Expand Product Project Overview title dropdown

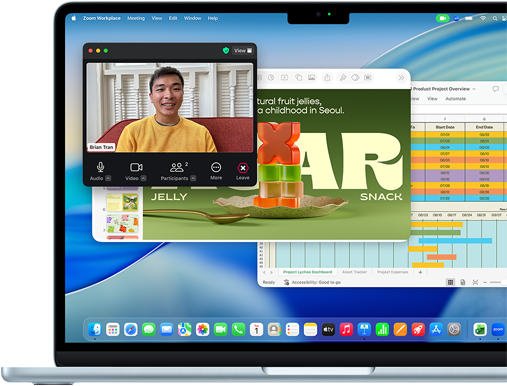(474, 89)
